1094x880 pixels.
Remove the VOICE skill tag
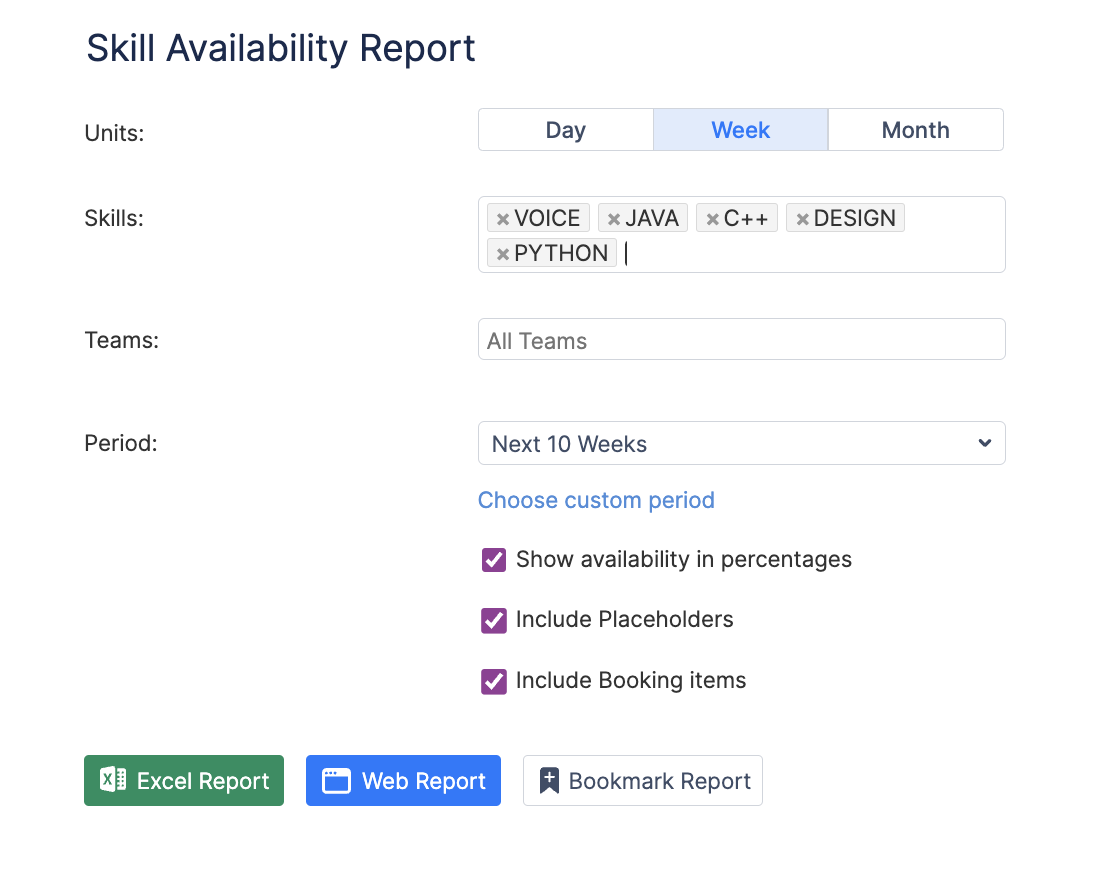coord(503,219)
